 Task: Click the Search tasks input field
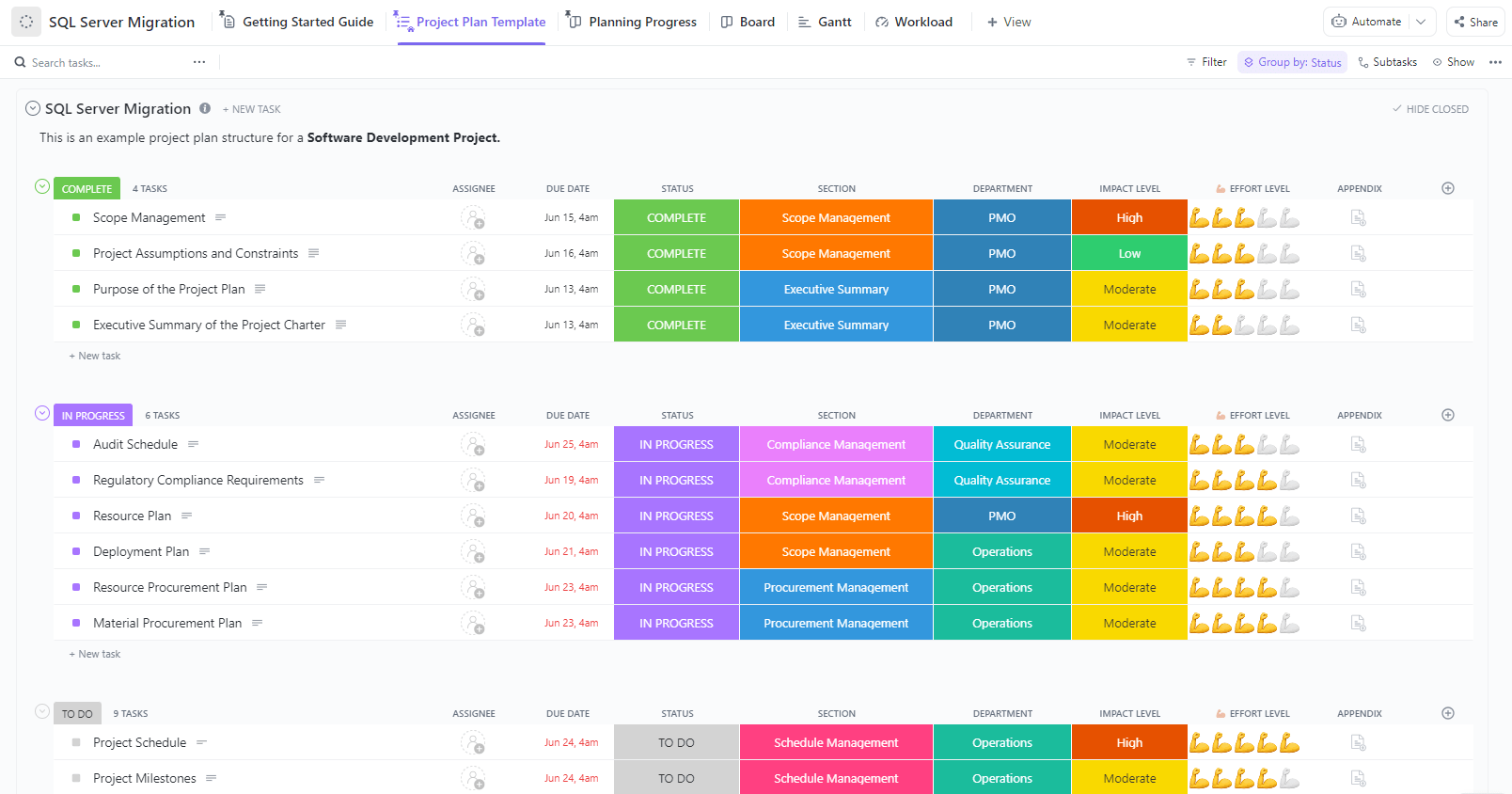tap(103, 62)
